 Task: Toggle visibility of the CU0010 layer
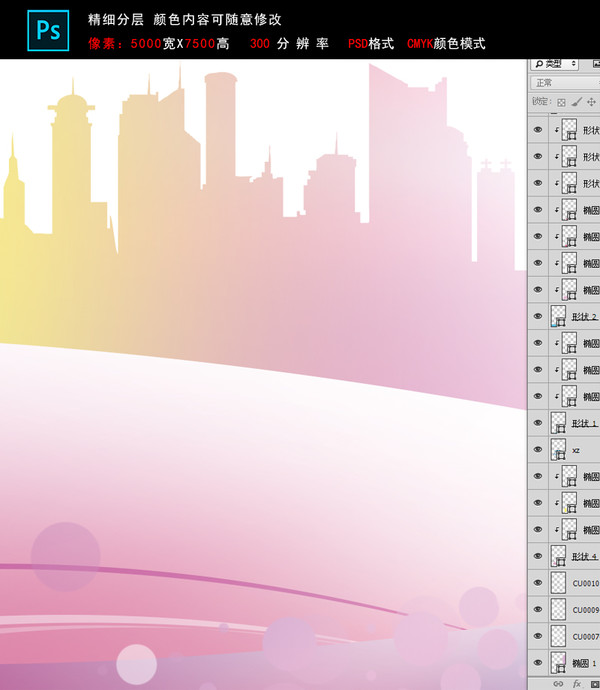click(x=537, y=583)
